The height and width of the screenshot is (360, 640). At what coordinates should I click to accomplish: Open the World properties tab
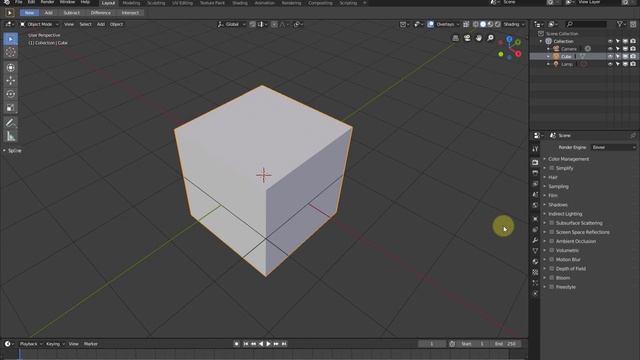(535, 205)
